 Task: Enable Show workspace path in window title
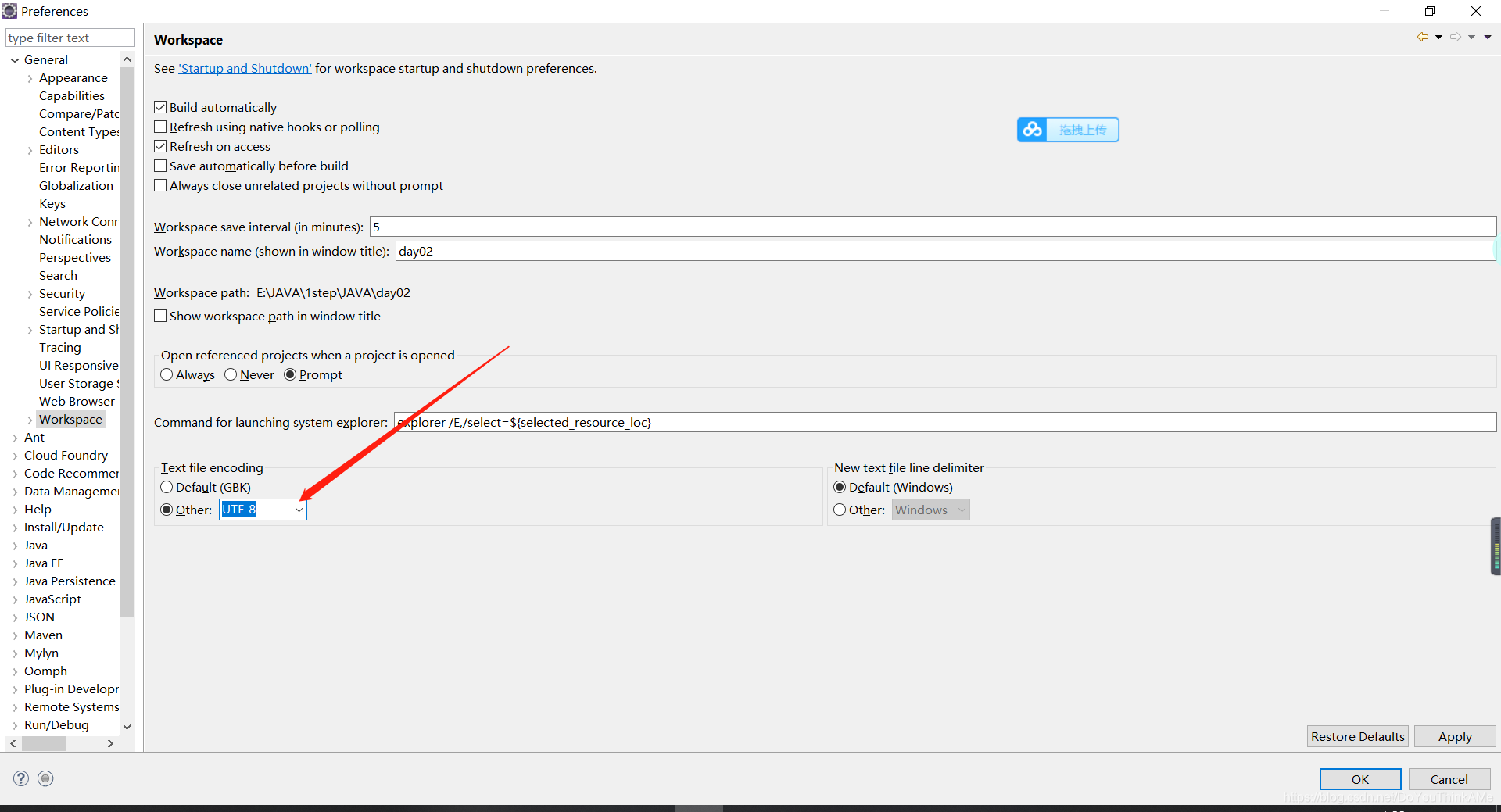tap(160, 316)
